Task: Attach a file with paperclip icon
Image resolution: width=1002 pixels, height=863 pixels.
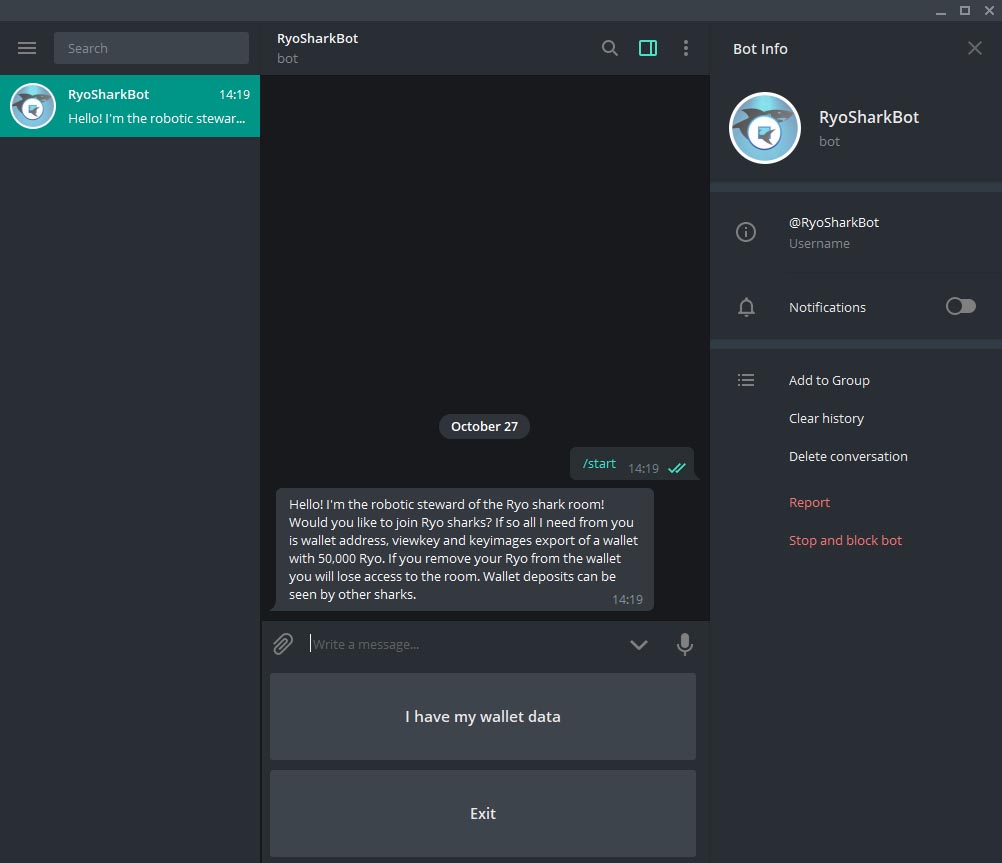Action: coord(283,644)
